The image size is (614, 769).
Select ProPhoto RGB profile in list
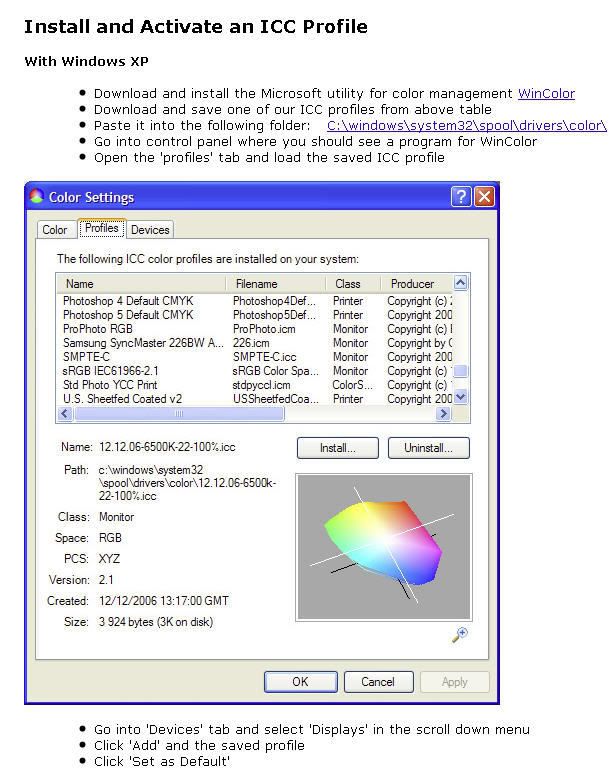98,329
